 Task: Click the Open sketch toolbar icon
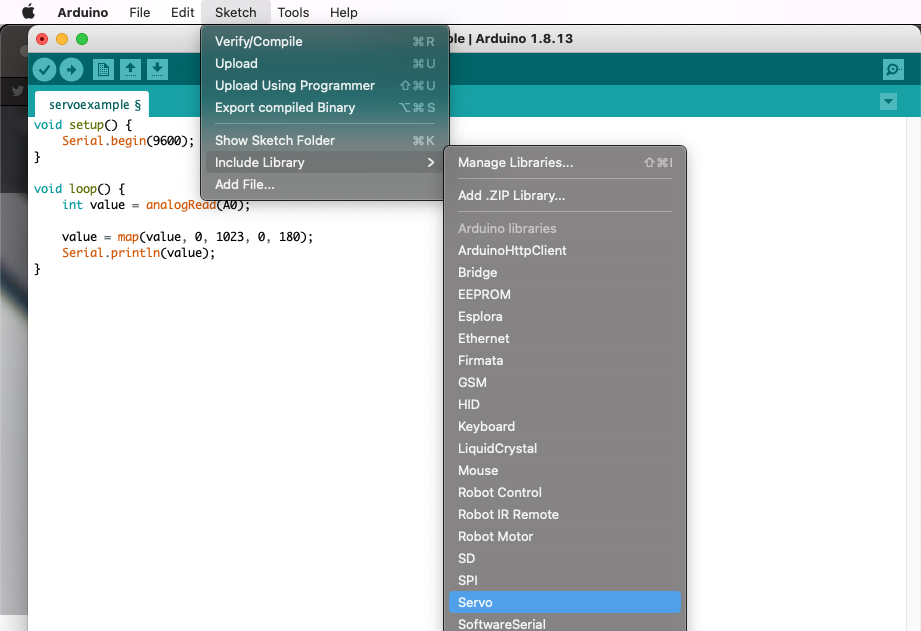point(130,69)
